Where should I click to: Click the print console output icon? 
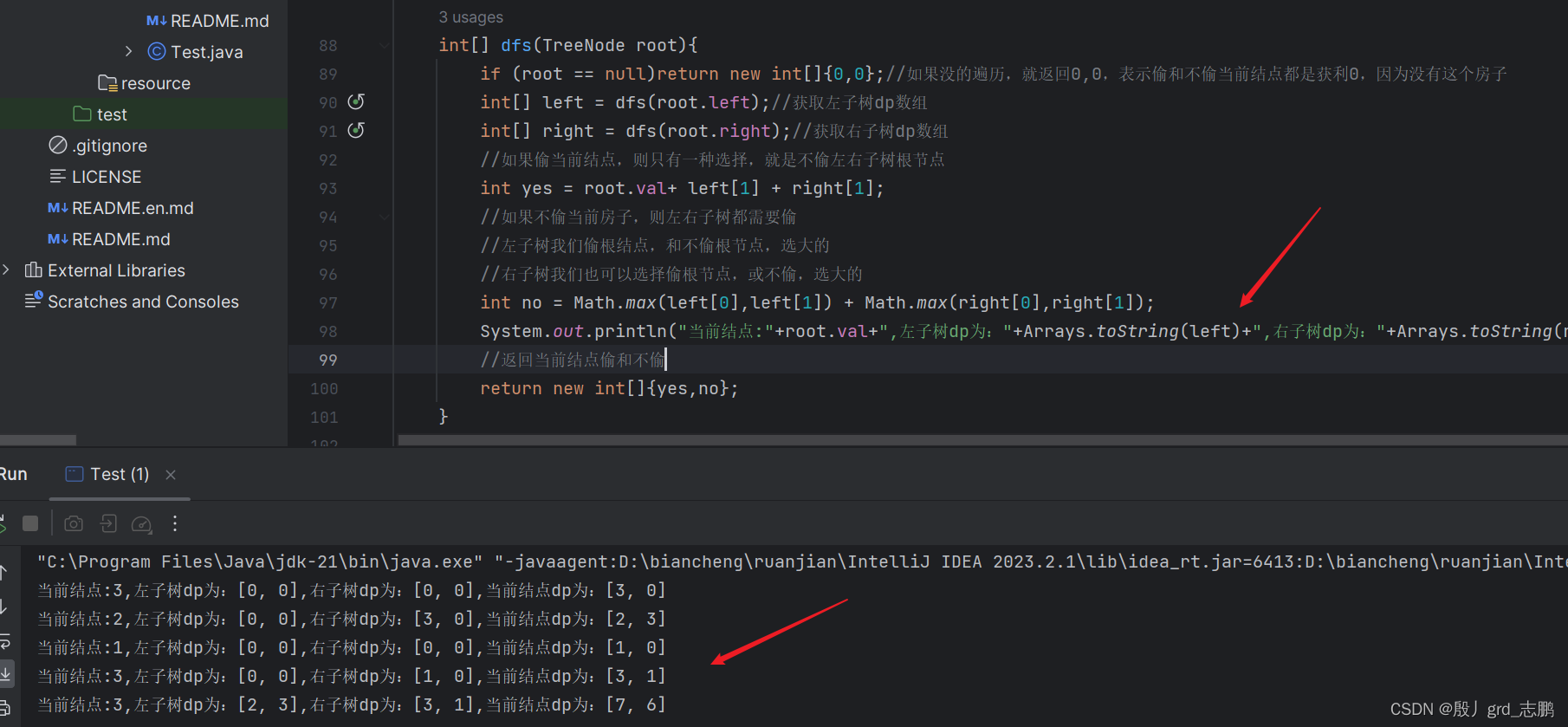4,707
